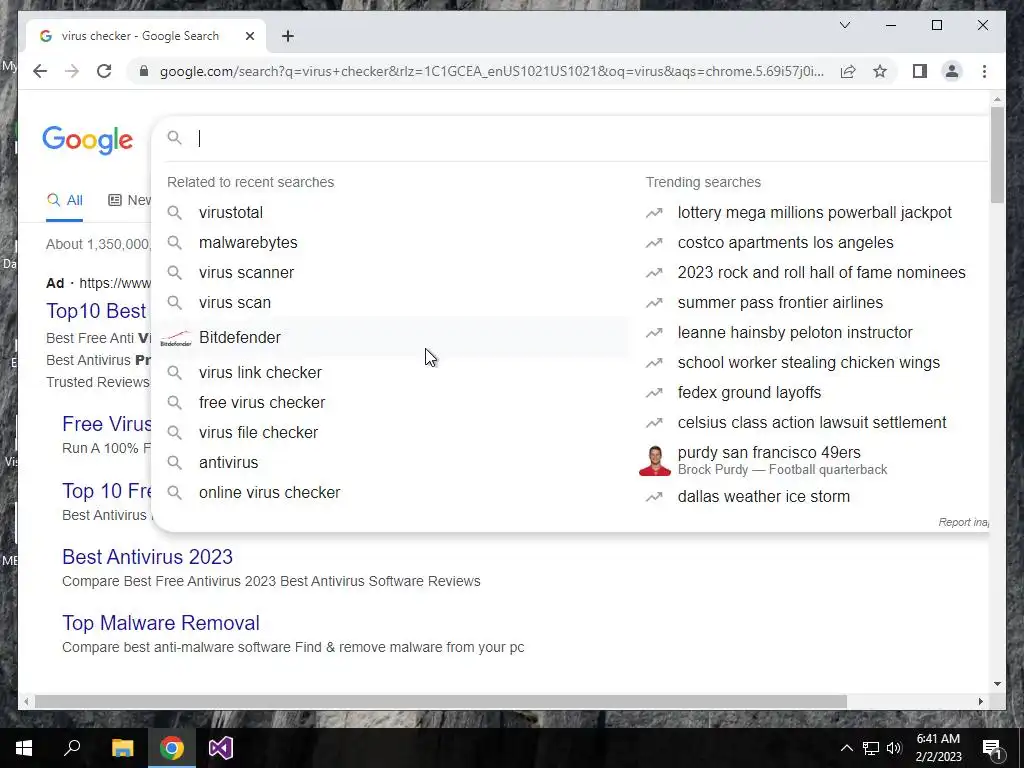
Task: Click the forward navigation arrow
Action: [72, 71]
